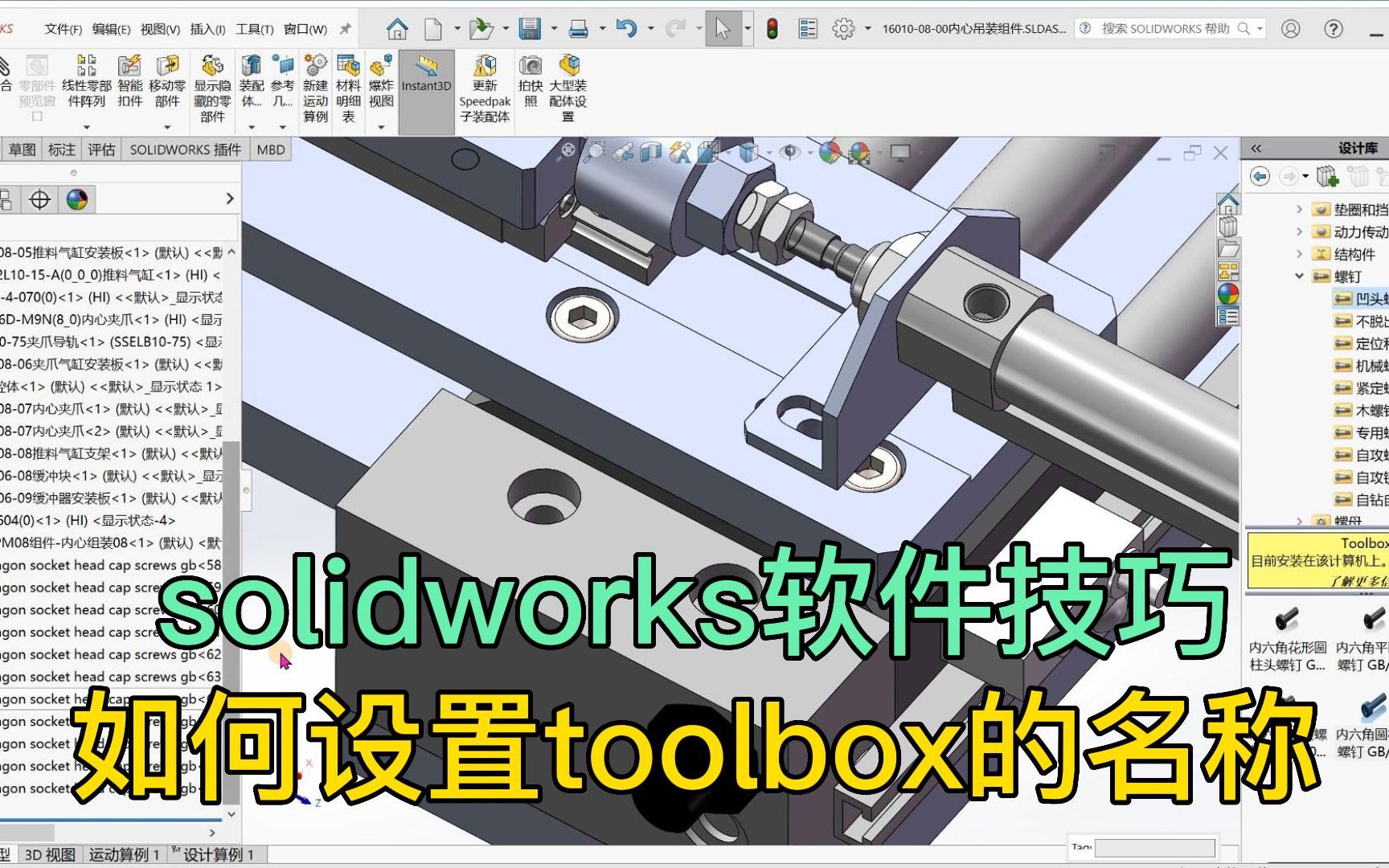The height and width of the screenshot is (868, 1389).
Task: Click the Appearances color ball in task pane
Action: [x=1228, y=293]
